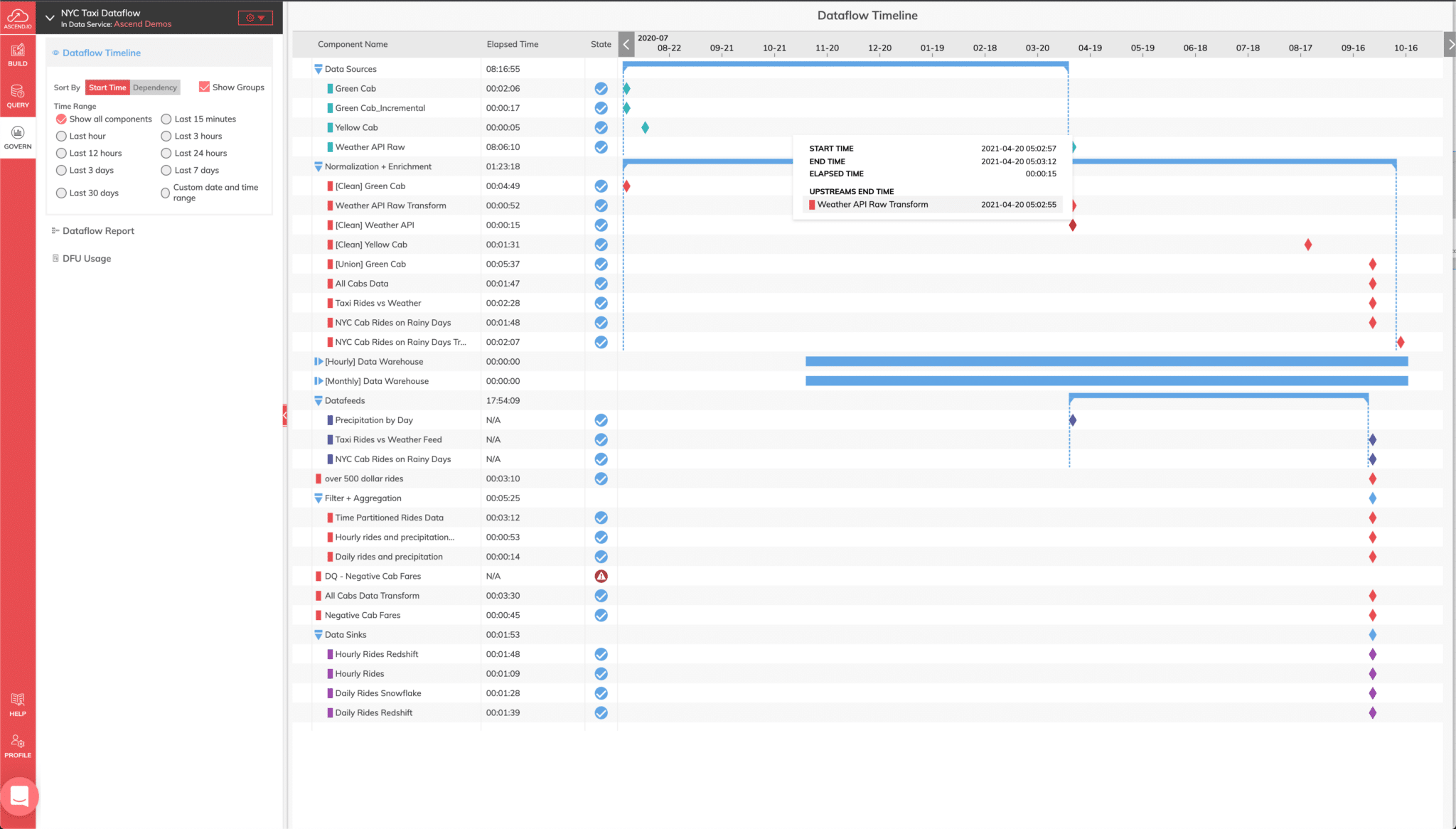Click the Ascend.io logo
The image size is (1456, 829).
(18, 17)
